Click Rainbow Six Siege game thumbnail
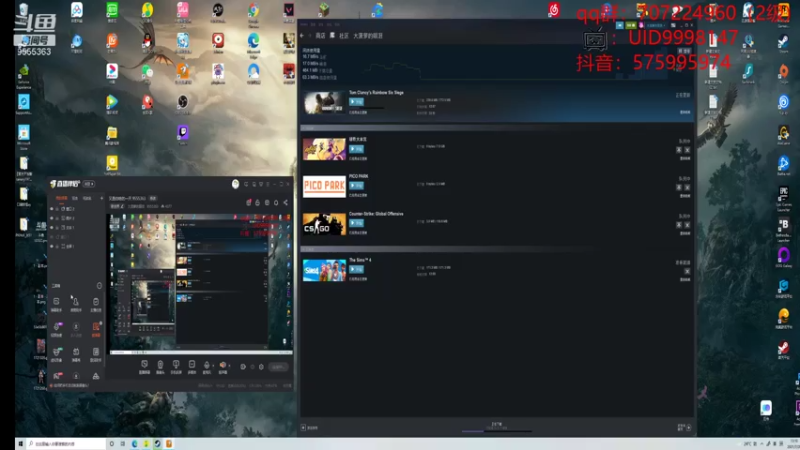The height and width of the screenshot is (450, 800). click(324, 103)
